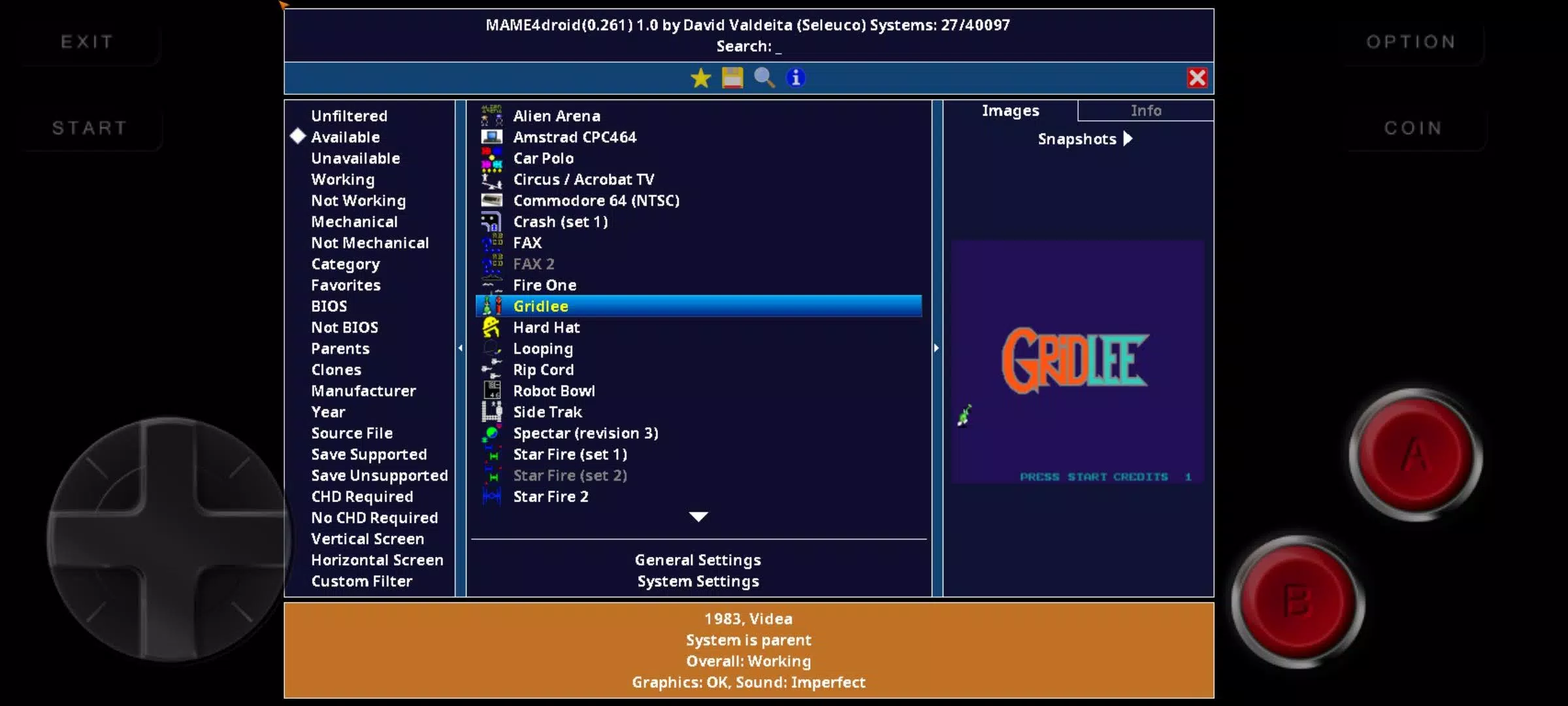1568x706 pixels.
Task: Click the close (X) red icon
Action: 1196,77
